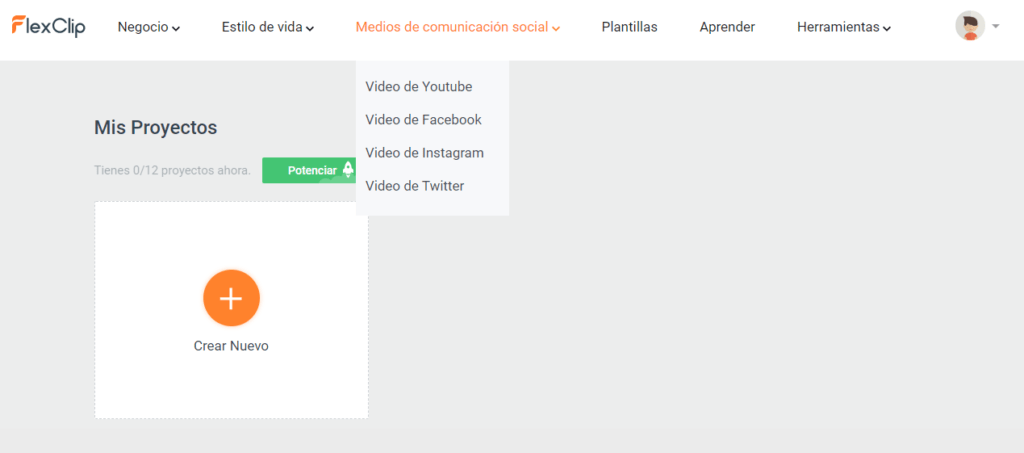Click the green Potenciar button
1024x453 pixels.
[x=310, y=170]
